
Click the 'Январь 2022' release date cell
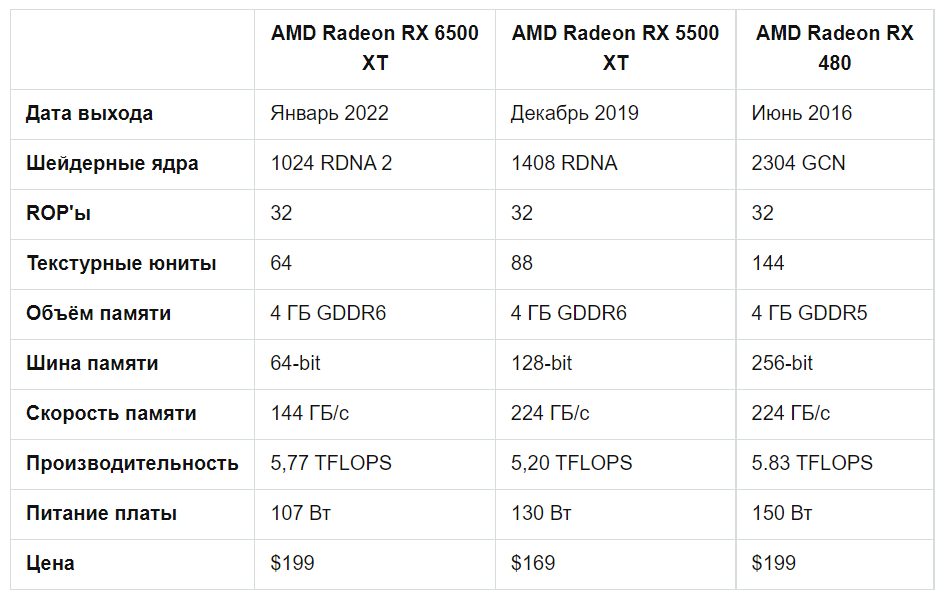click(329, 113)
